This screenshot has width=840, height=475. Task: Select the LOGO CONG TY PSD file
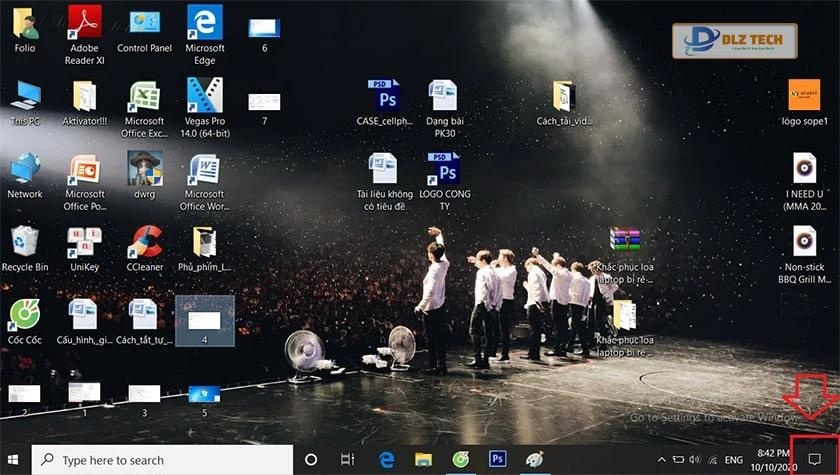point(443,169)
